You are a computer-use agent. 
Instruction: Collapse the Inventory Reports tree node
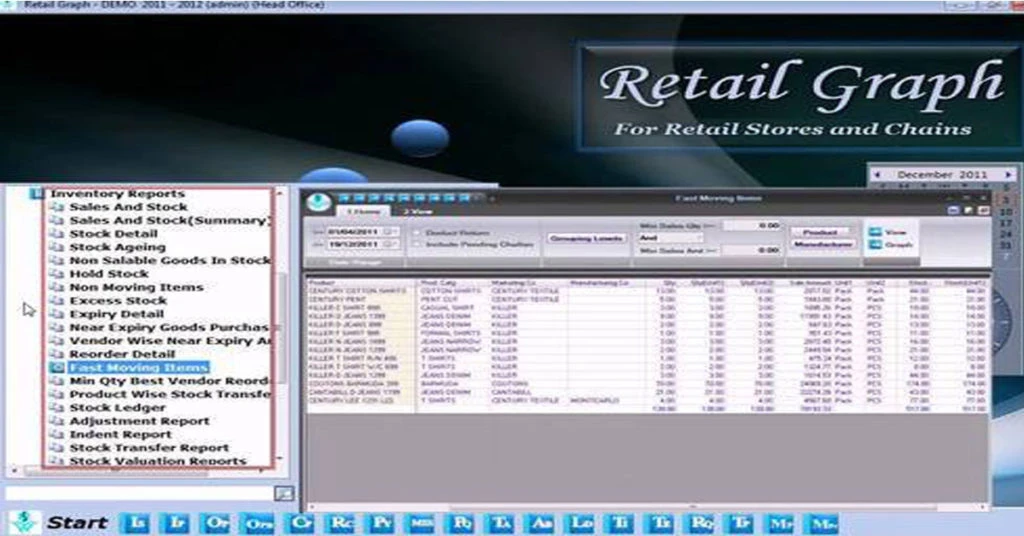[x=37, y=193]
